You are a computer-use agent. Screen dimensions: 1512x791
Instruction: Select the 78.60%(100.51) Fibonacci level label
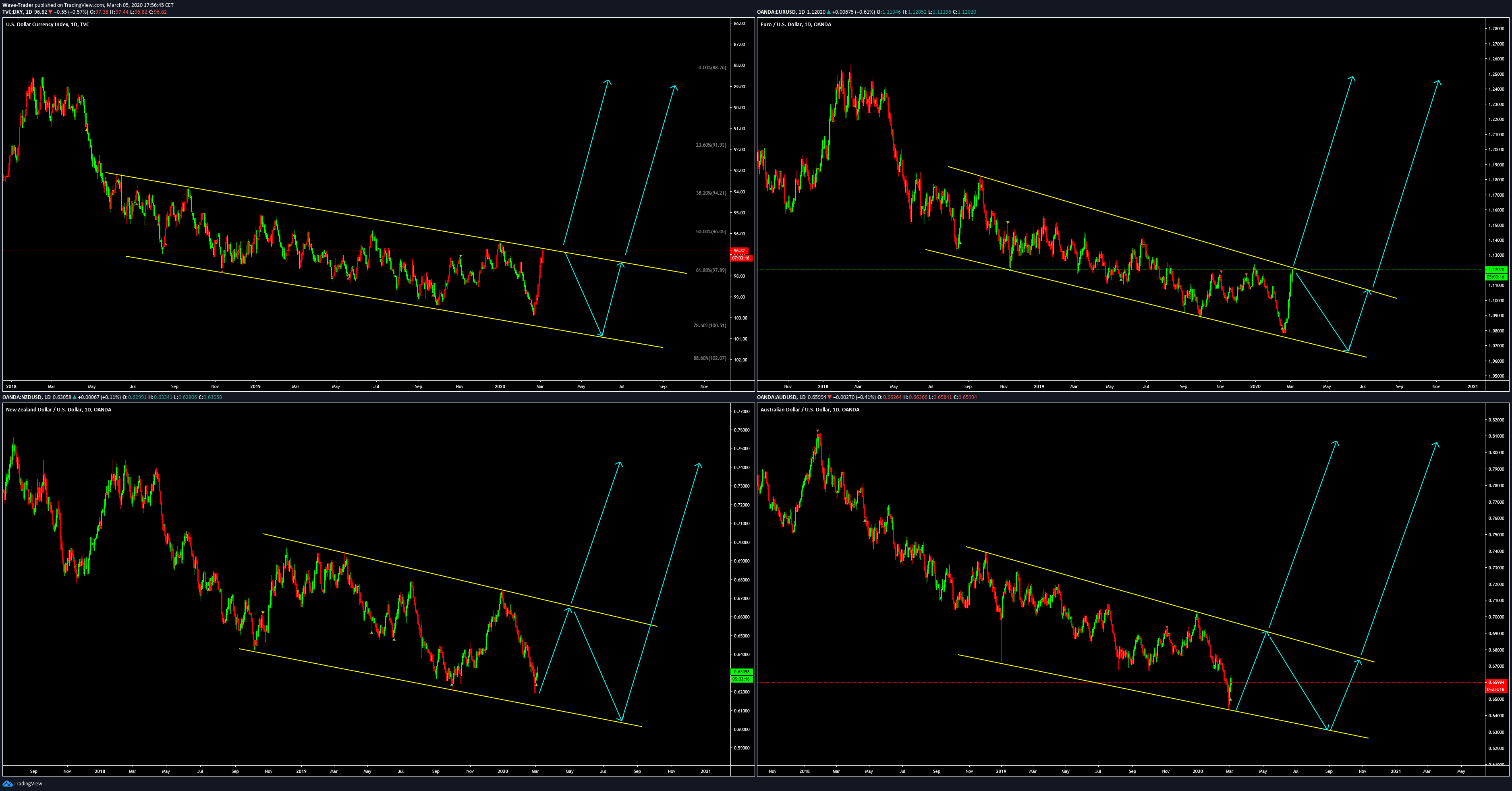(x=709, y=325)
